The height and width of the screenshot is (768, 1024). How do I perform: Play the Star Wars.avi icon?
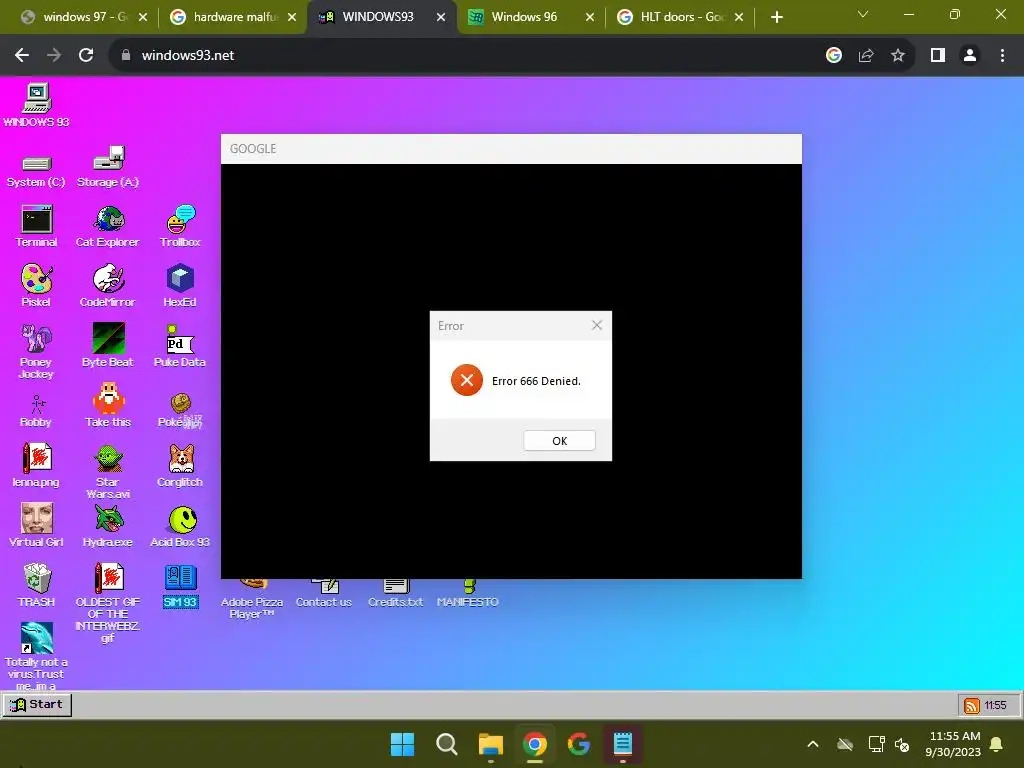click(108, 472)
